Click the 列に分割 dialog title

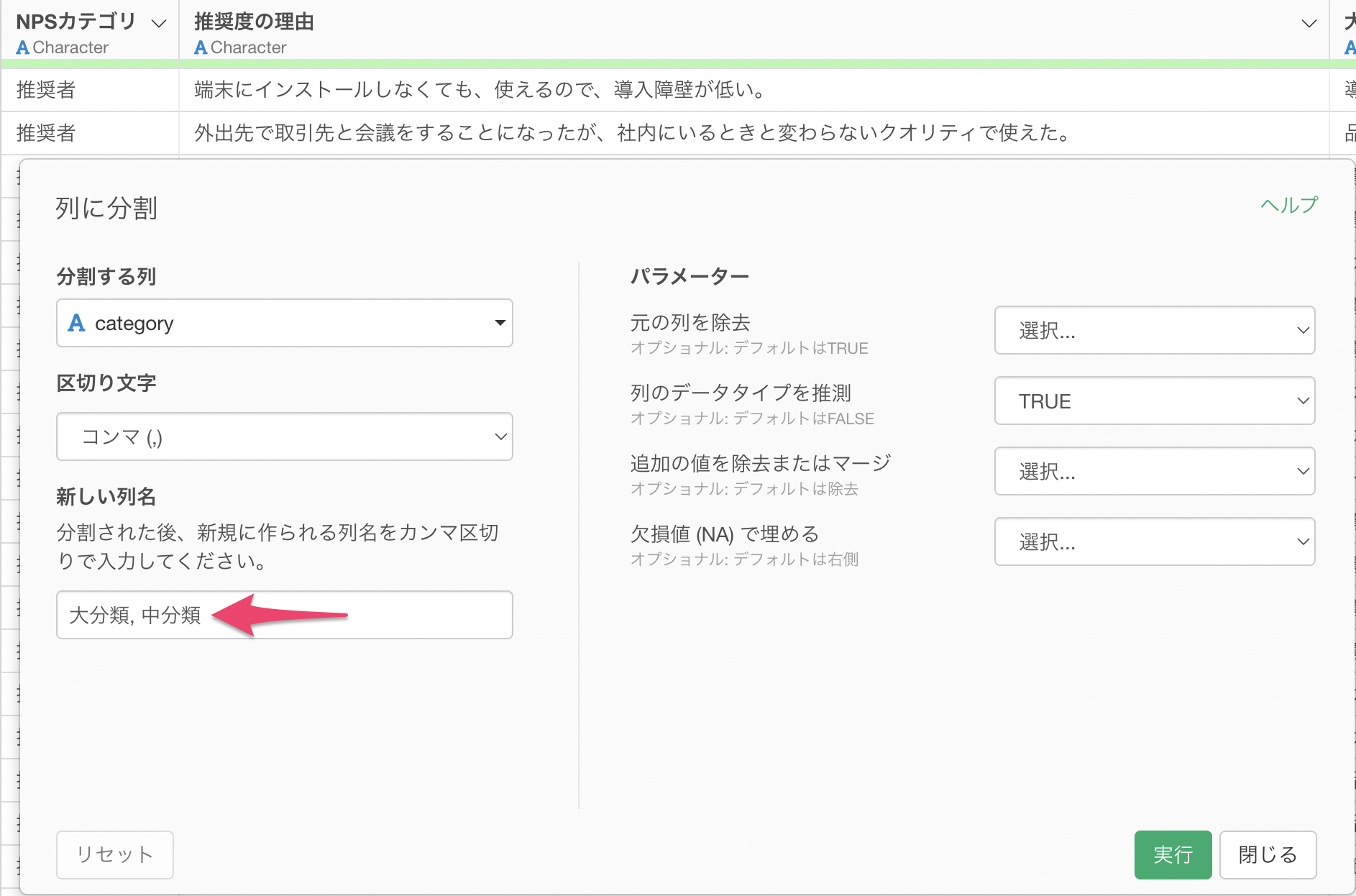(106, 208)
